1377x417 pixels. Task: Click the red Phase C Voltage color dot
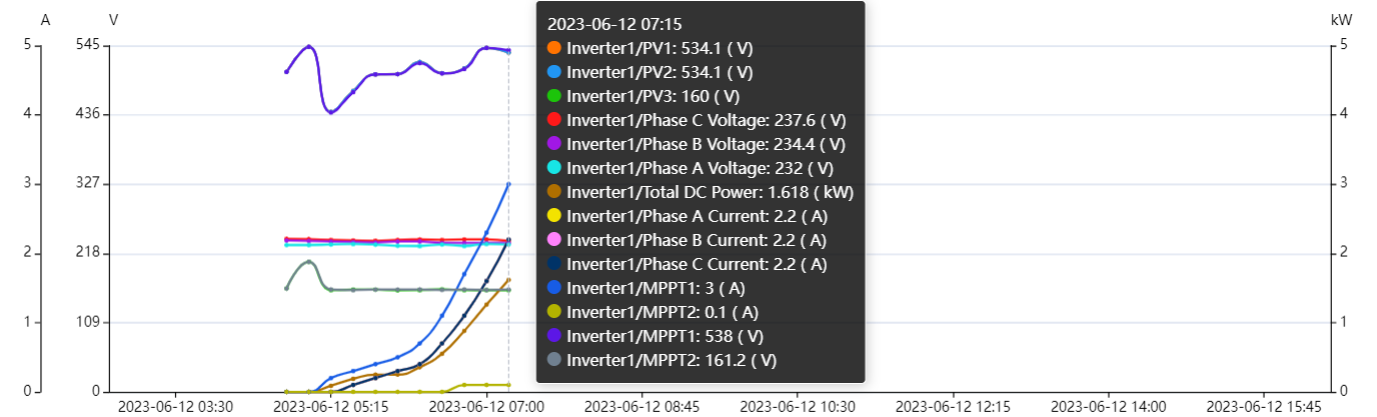click(x=554, y=120)
